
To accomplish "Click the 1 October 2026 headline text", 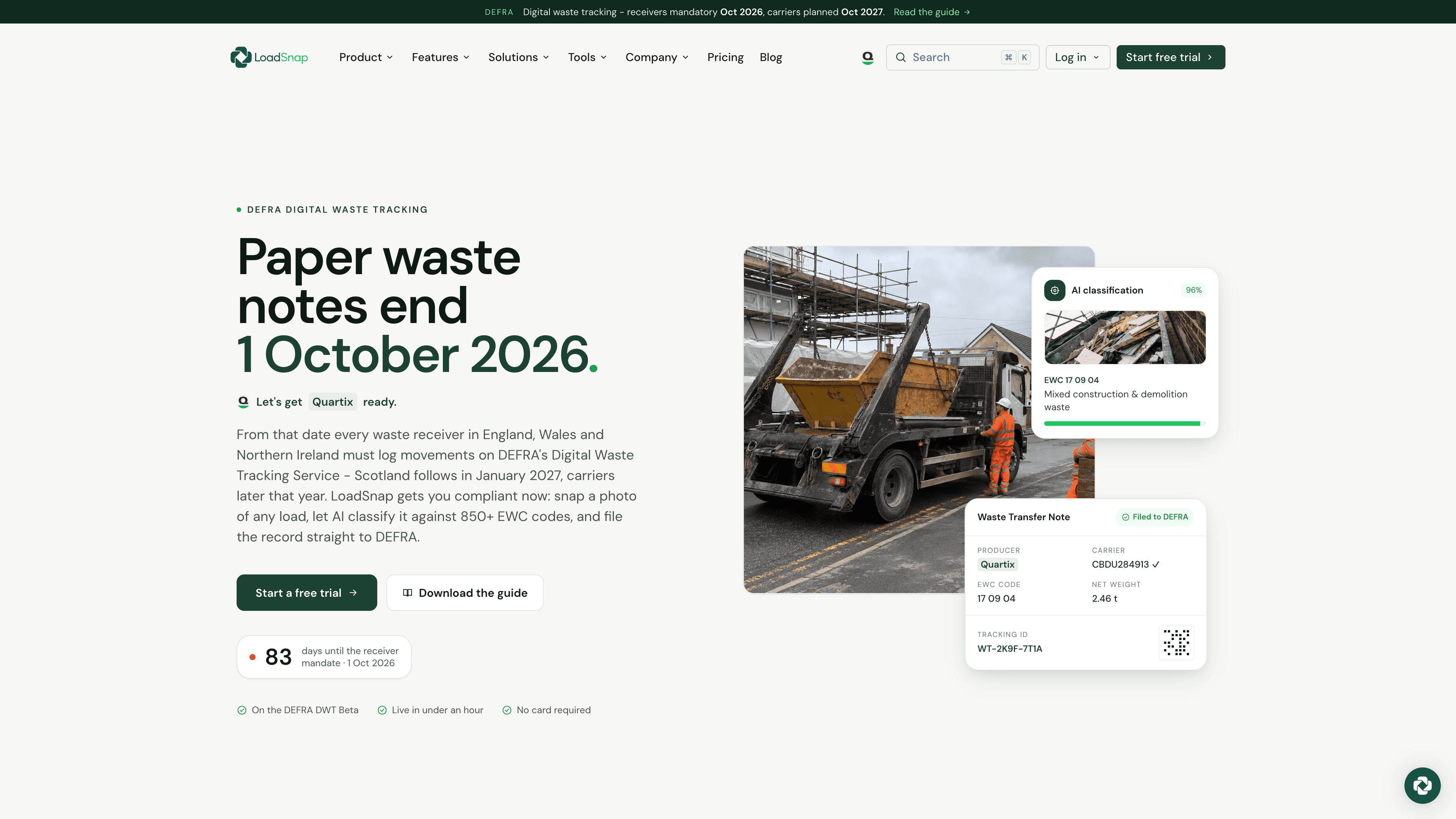I will click(417, 355).
